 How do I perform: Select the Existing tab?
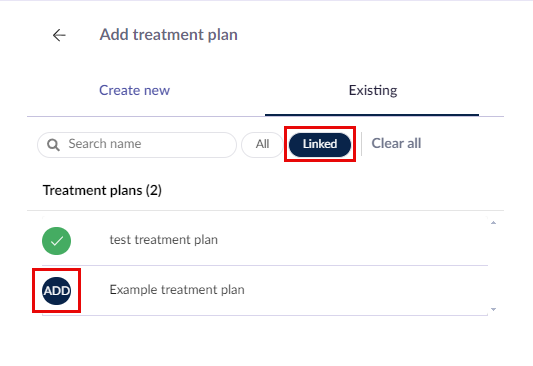pyautogui.click(x=373, y=90)
